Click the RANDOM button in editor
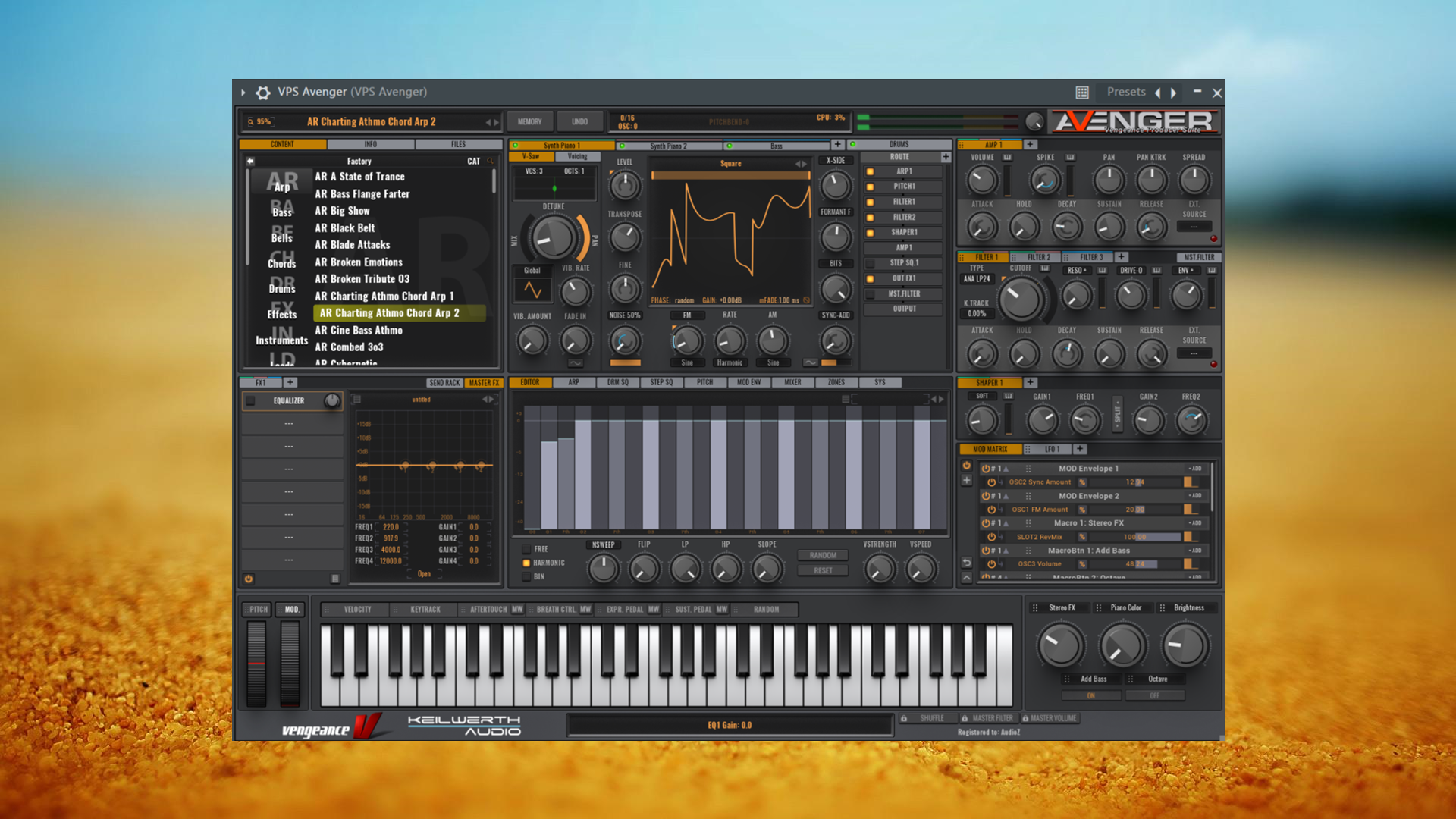The image size is (1456, 819). click(x=823, y=555)
